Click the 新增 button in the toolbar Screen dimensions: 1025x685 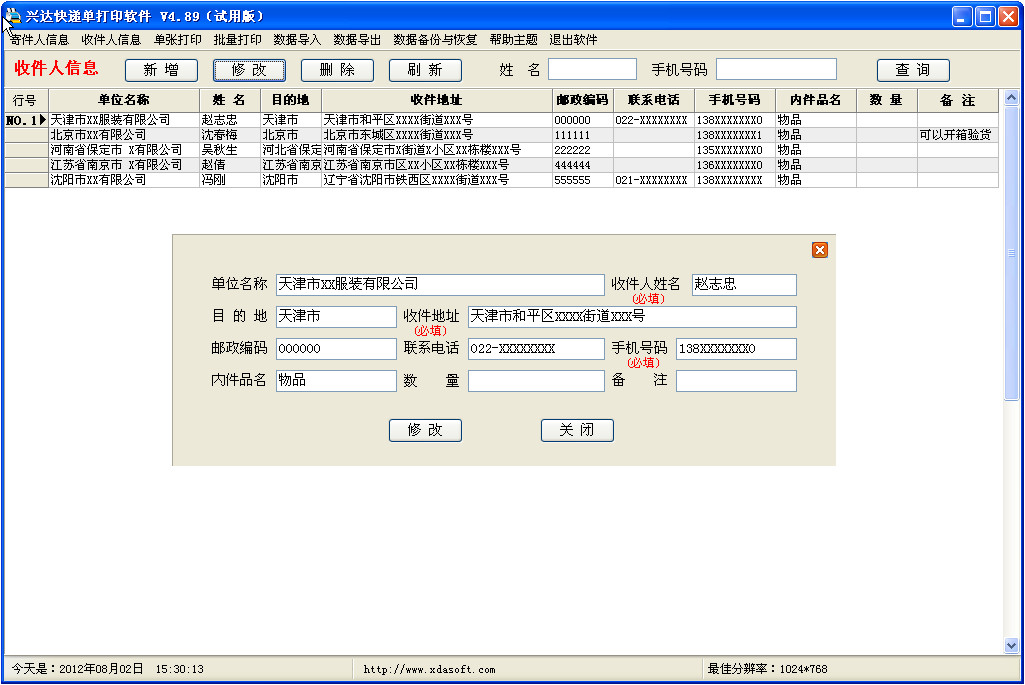(161, 70)
